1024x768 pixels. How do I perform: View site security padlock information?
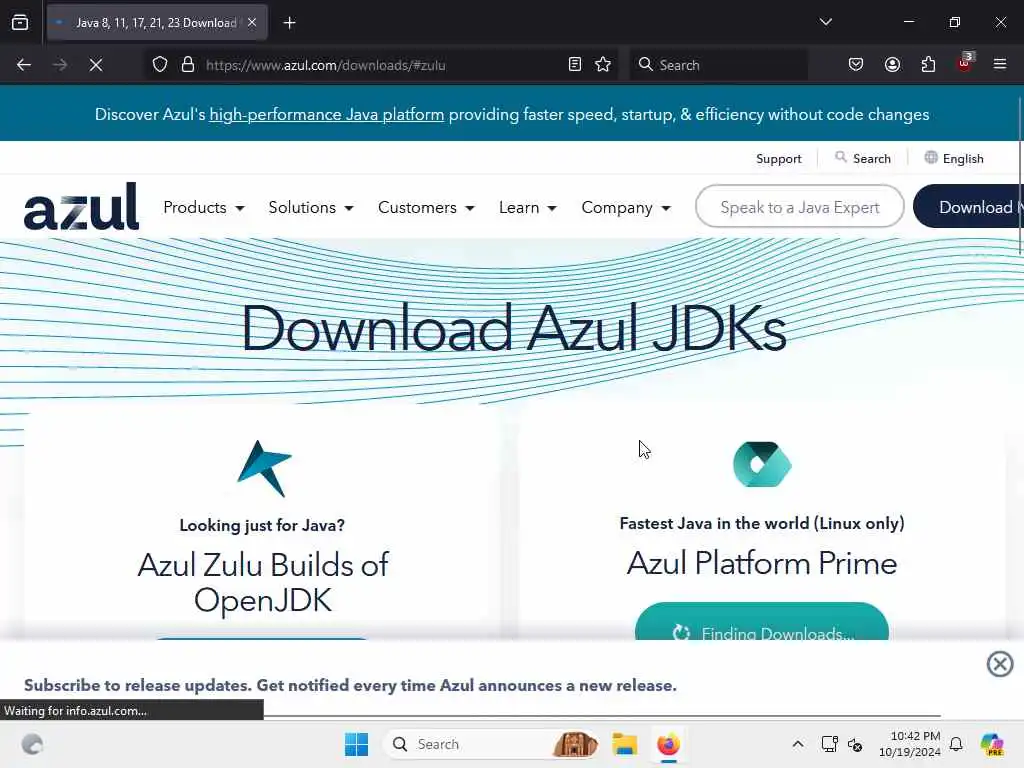(x=188, y=65)
